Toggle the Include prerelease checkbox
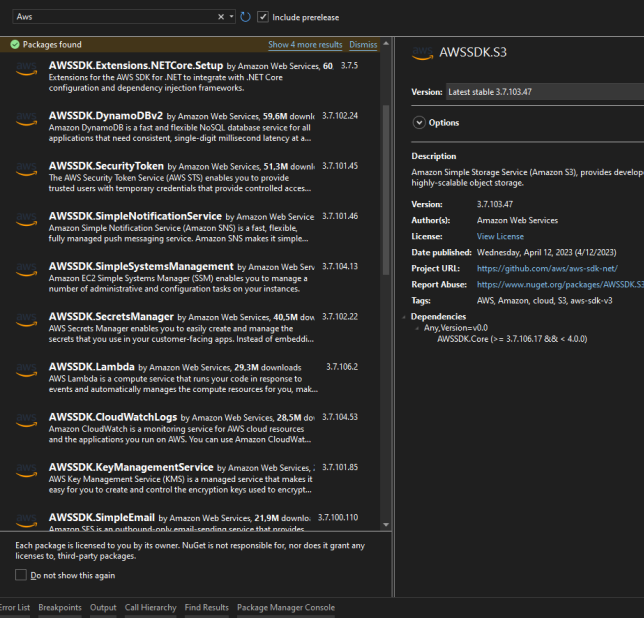 click(263, 17)
